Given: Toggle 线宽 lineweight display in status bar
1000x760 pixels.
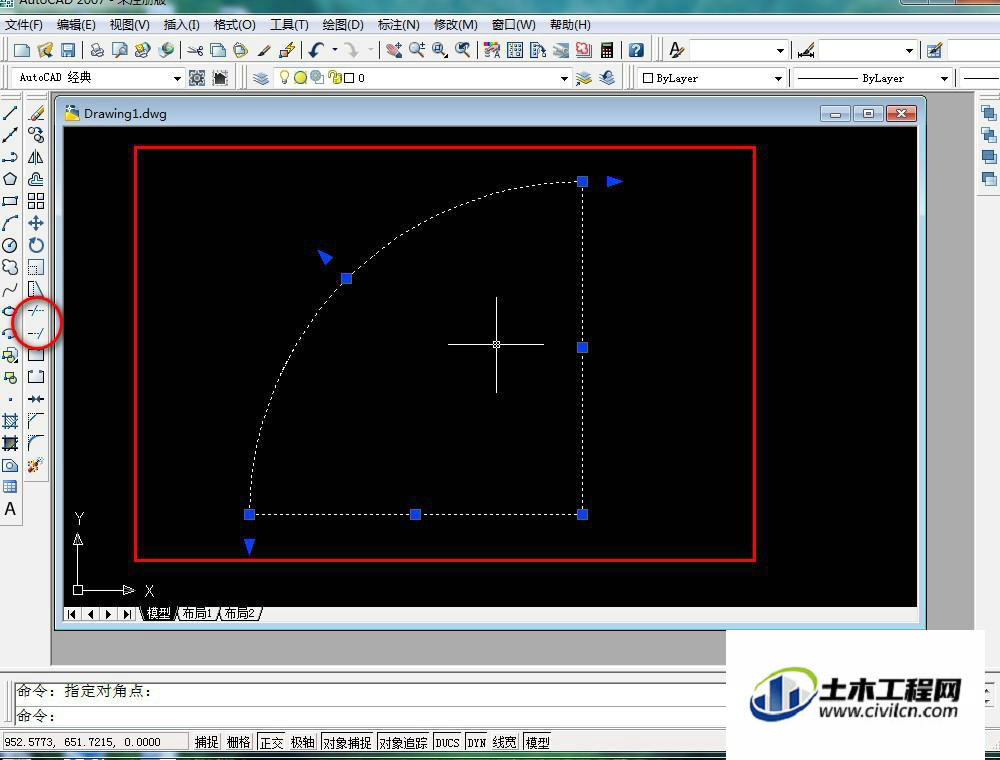Looking at the screenshot, I should pos(504,742).
